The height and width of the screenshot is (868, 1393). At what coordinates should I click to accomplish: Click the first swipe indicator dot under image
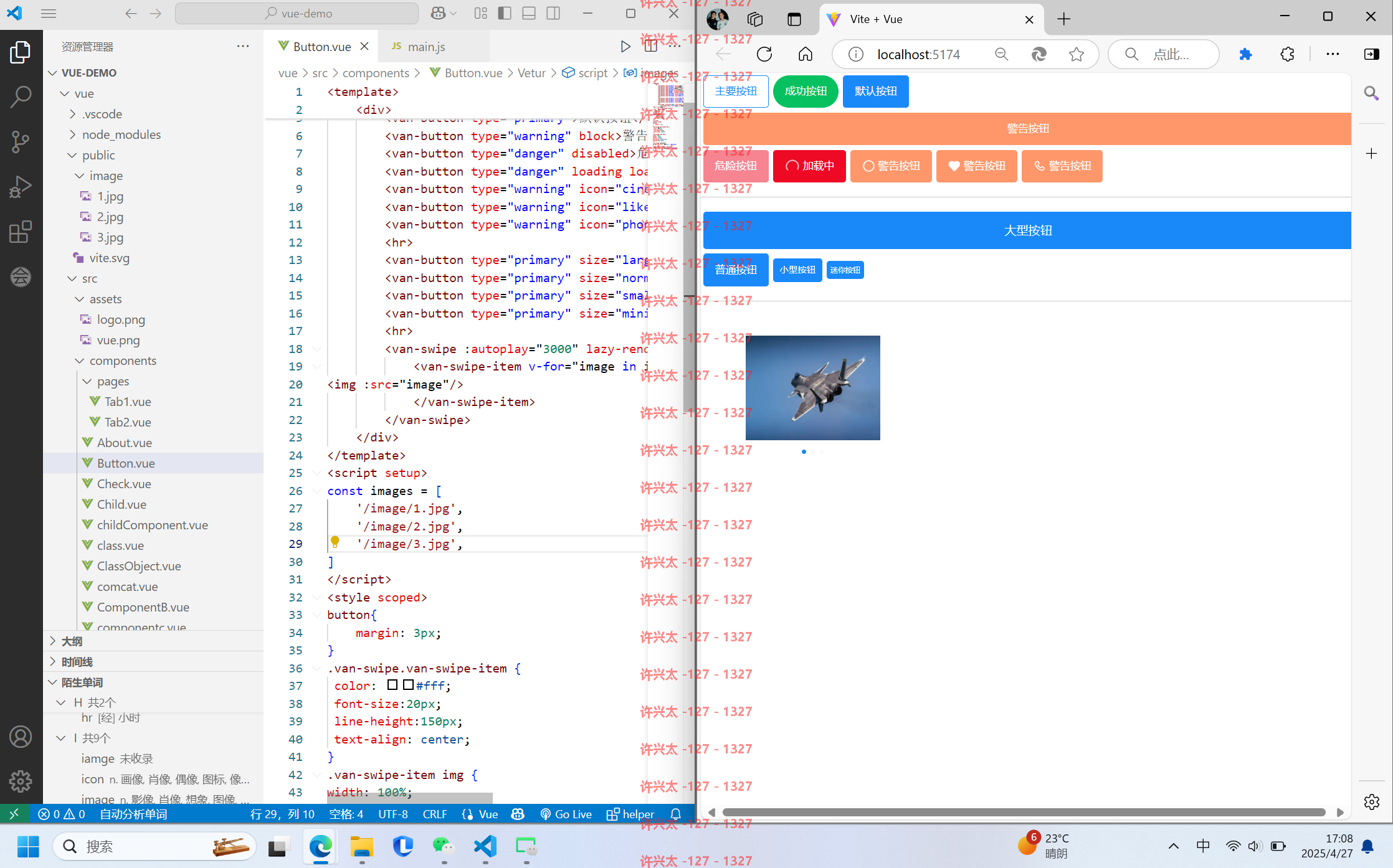[804, 451]
